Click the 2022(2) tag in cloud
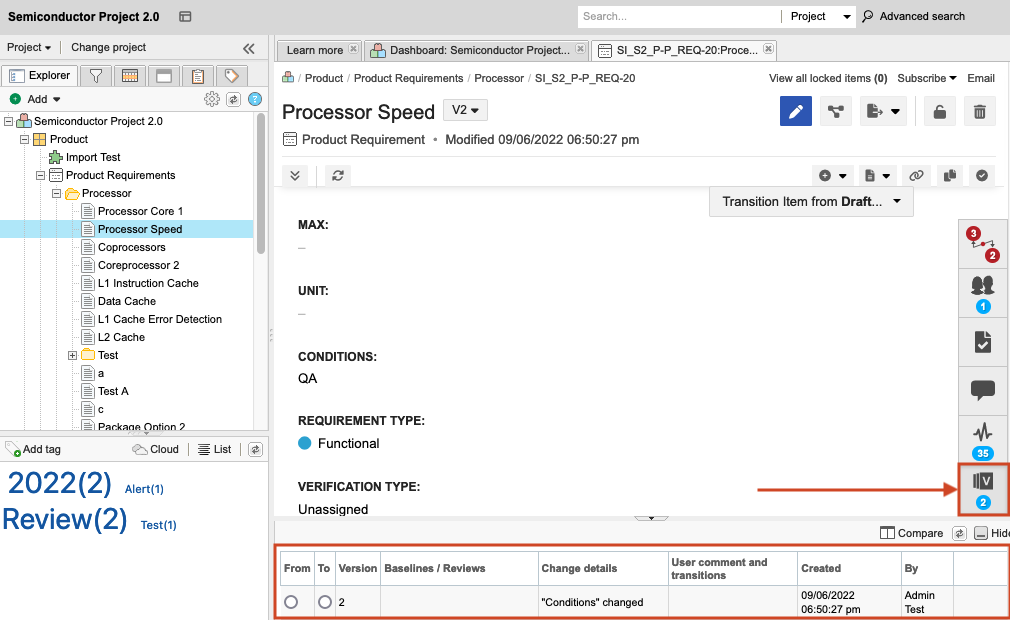 click(x=59, y=484)
